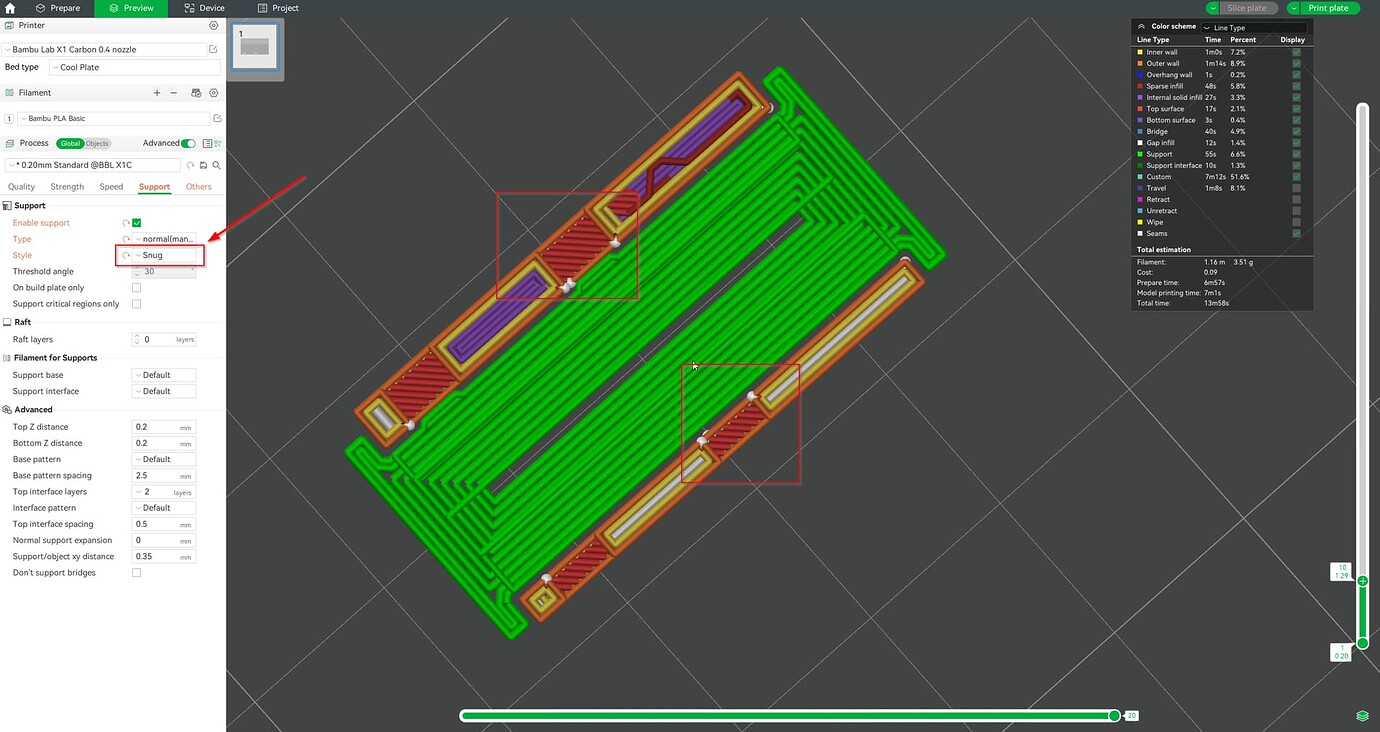Viewport: 1380px width, 732px height.
Task: Click the layers icon in bottom-right corner
Action: [x=1362, y=716]
